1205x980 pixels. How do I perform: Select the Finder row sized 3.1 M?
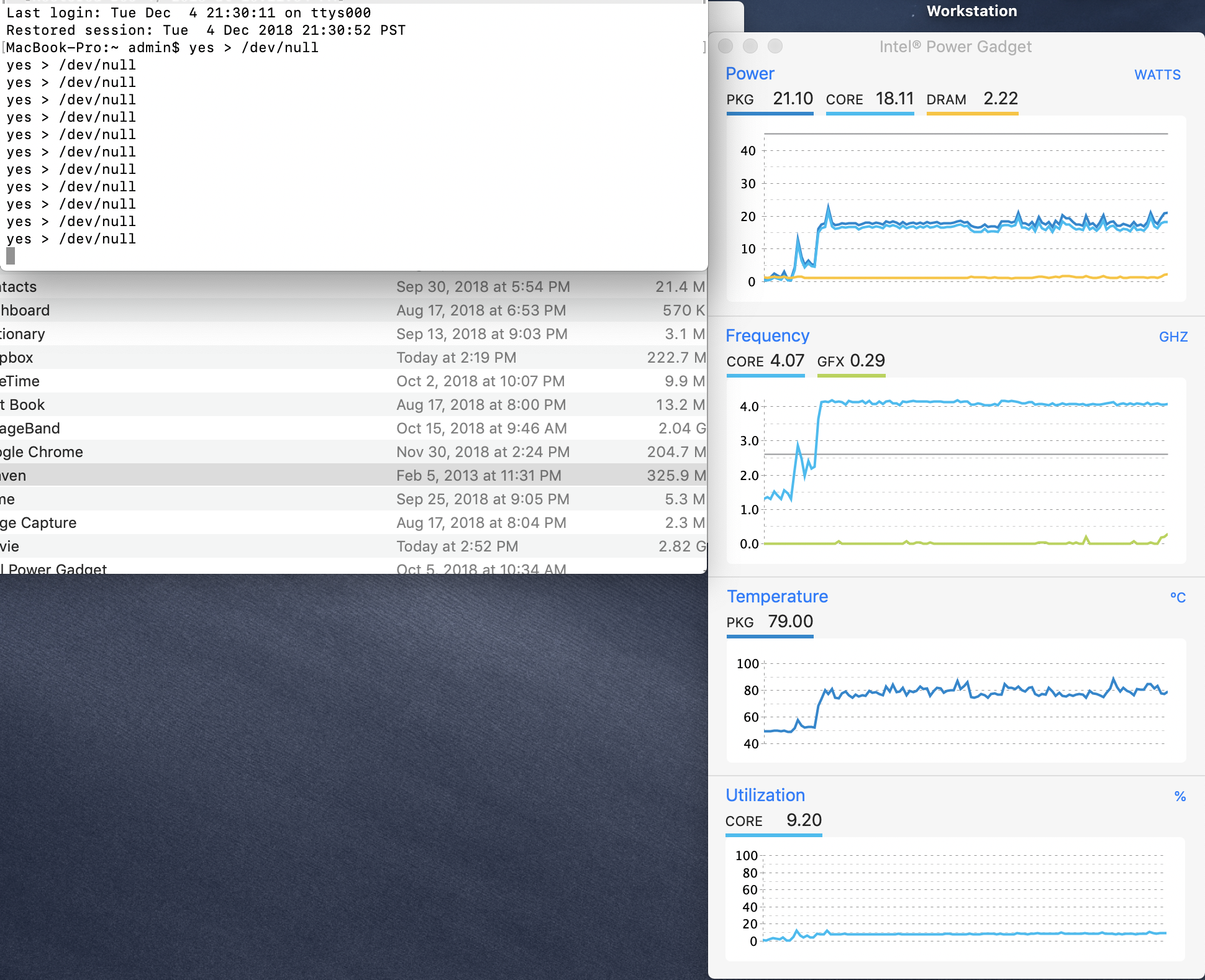(353, 334)
